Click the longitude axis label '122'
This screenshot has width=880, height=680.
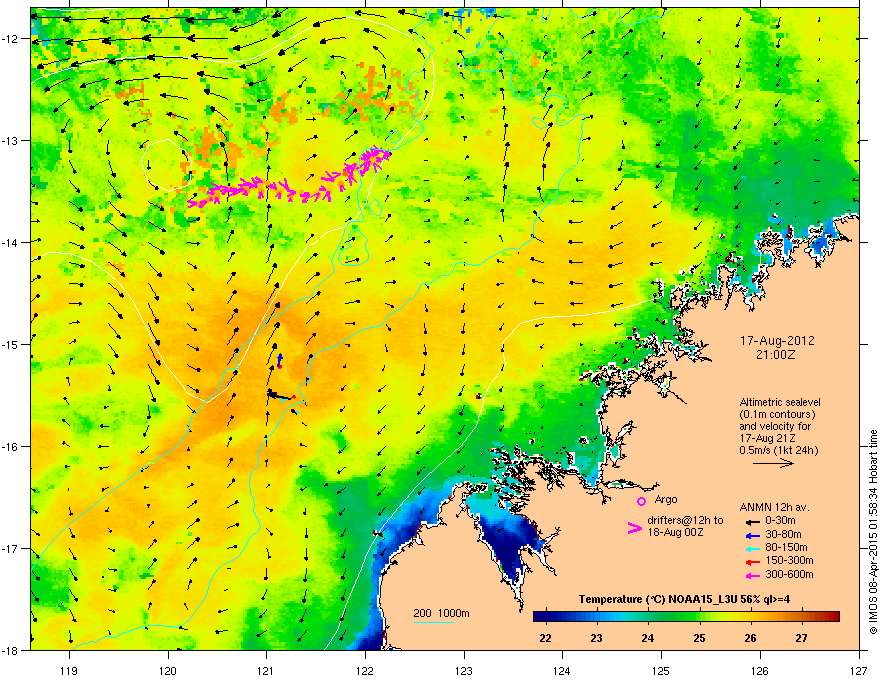[x=365, y=670]
